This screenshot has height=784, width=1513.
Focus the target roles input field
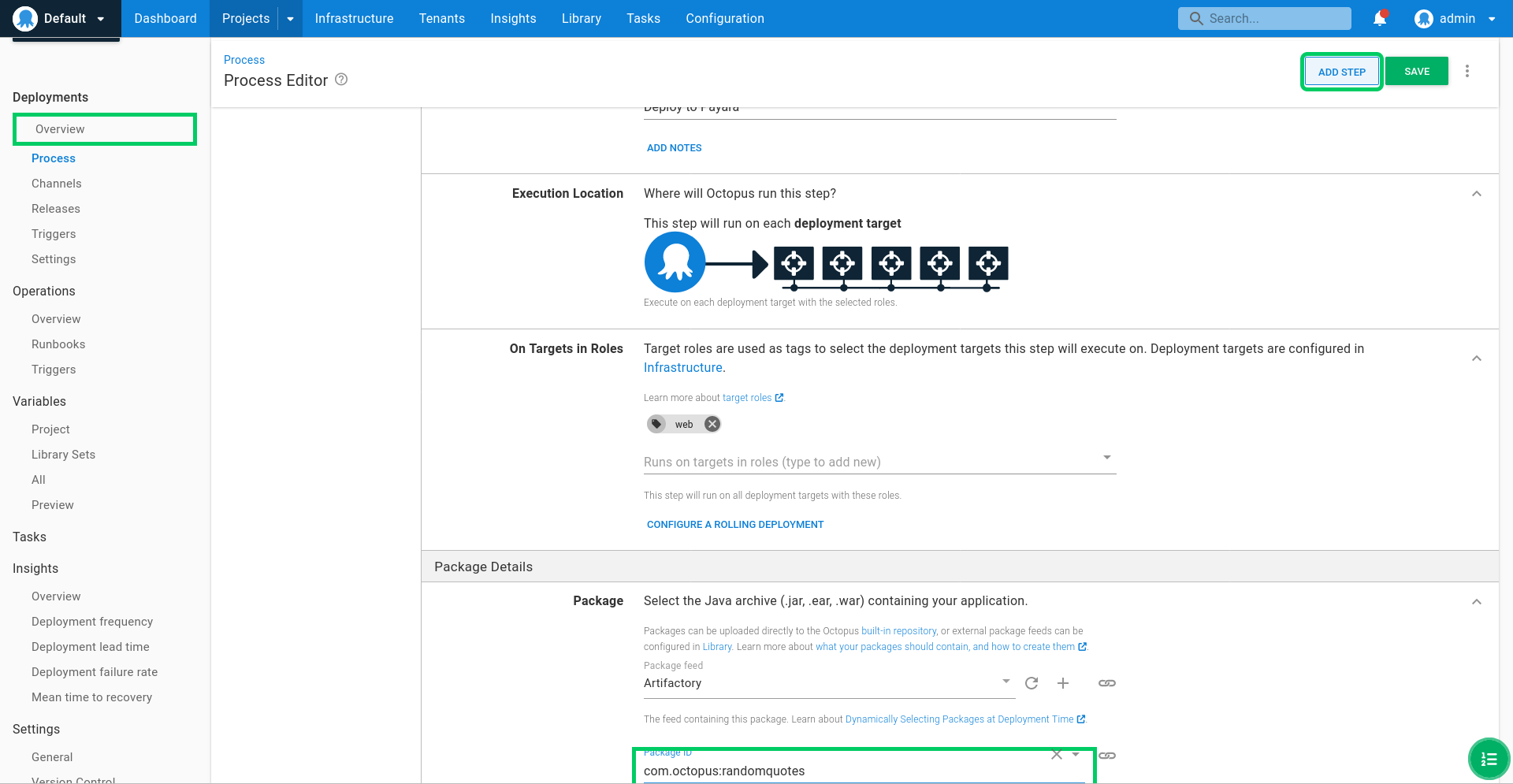coord(879,463)
